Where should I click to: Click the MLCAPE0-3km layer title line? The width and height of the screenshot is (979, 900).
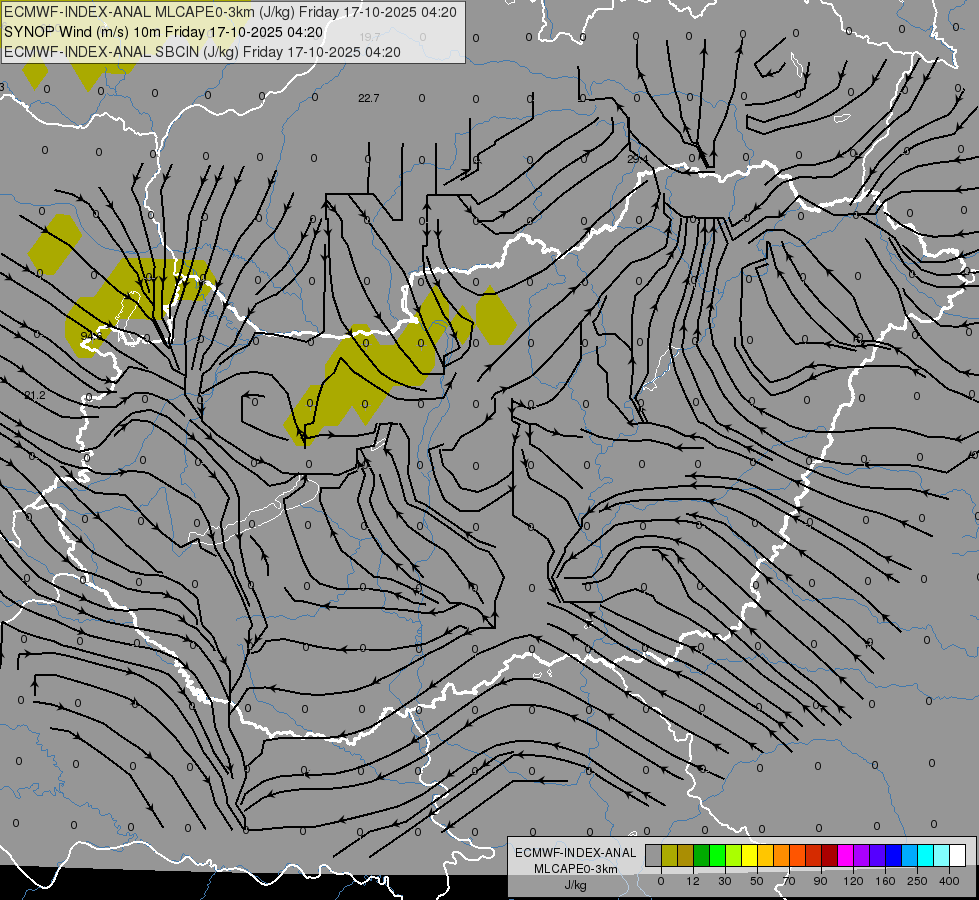point(230,12)
